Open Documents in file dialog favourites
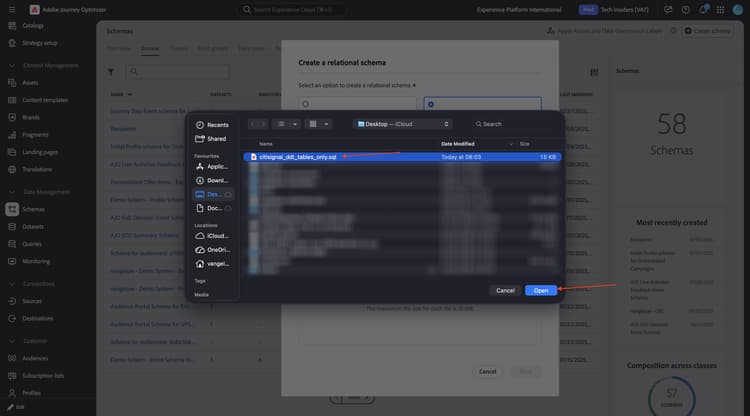750x416 pixels. point(212,208)
